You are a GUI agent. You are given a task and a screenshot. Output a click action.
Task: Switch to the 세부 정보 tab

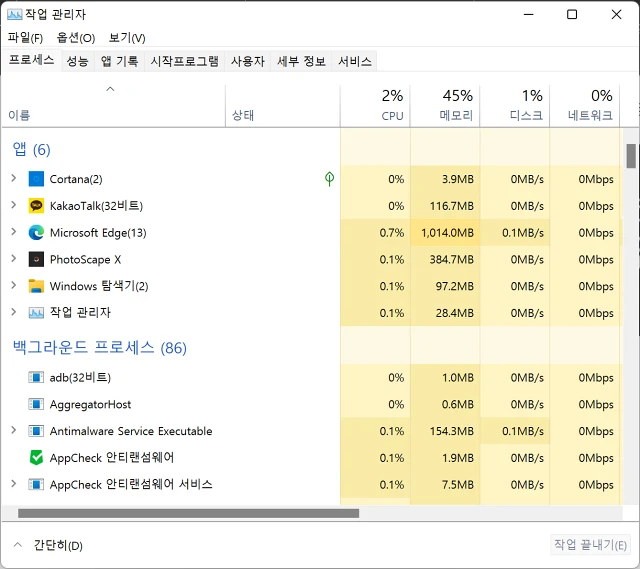(x=301, y=61)
